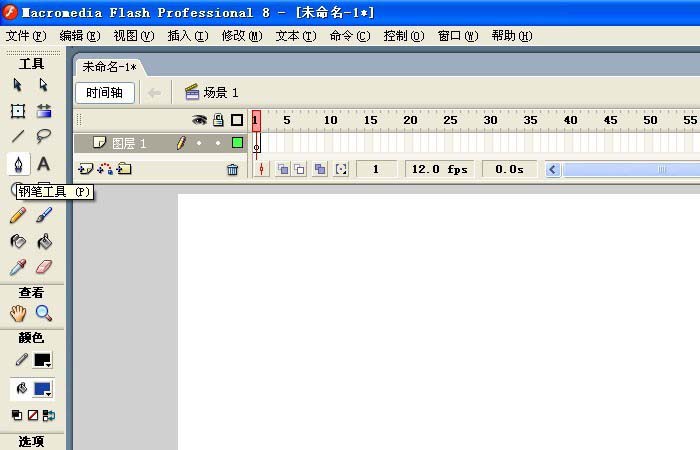Toggle Onion Skin Outlines
This screenshot has height=450, width=700.
(300, 169)
